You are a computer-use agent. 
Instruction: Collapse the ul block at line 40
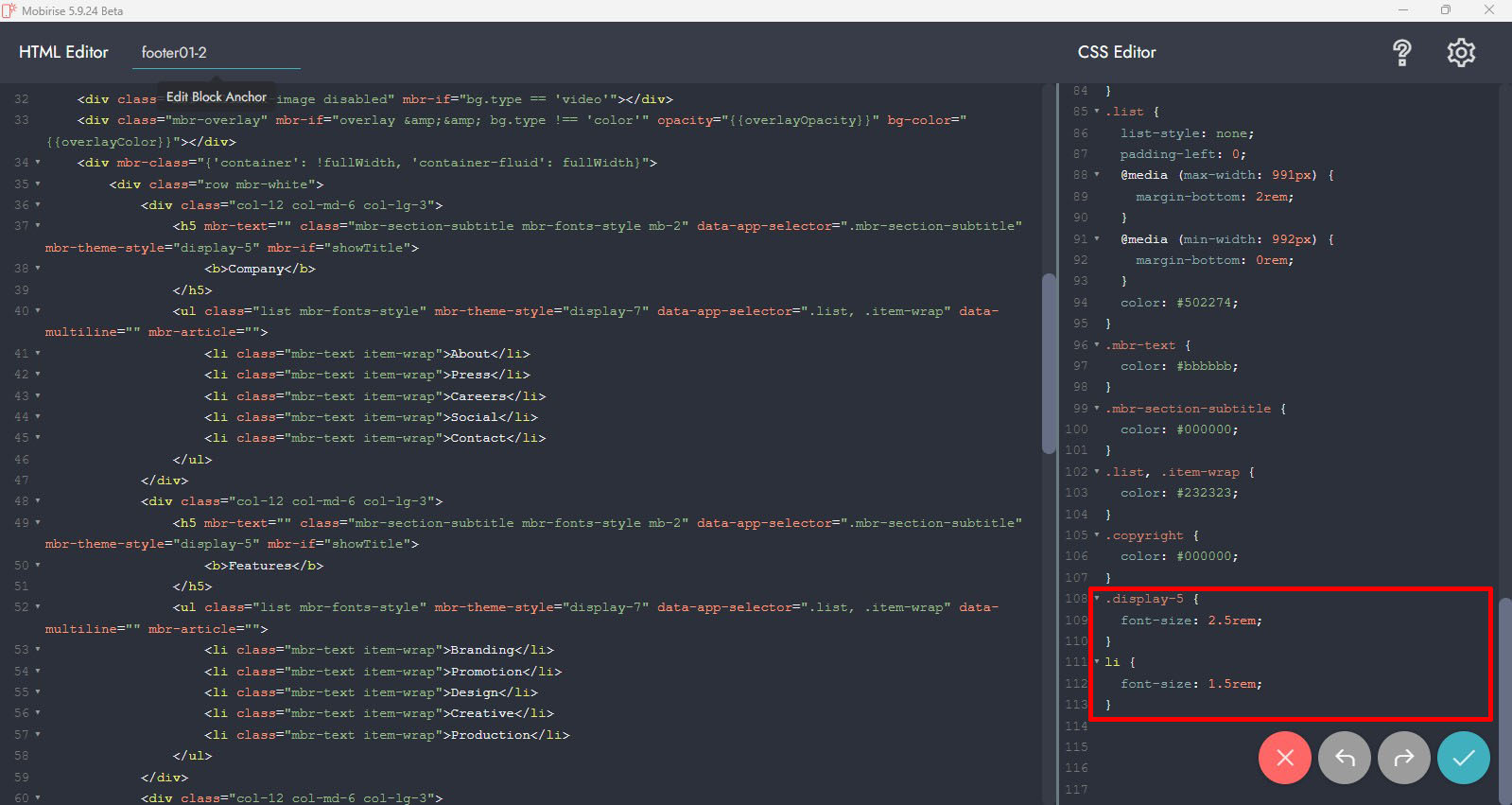tap(38, 311)
